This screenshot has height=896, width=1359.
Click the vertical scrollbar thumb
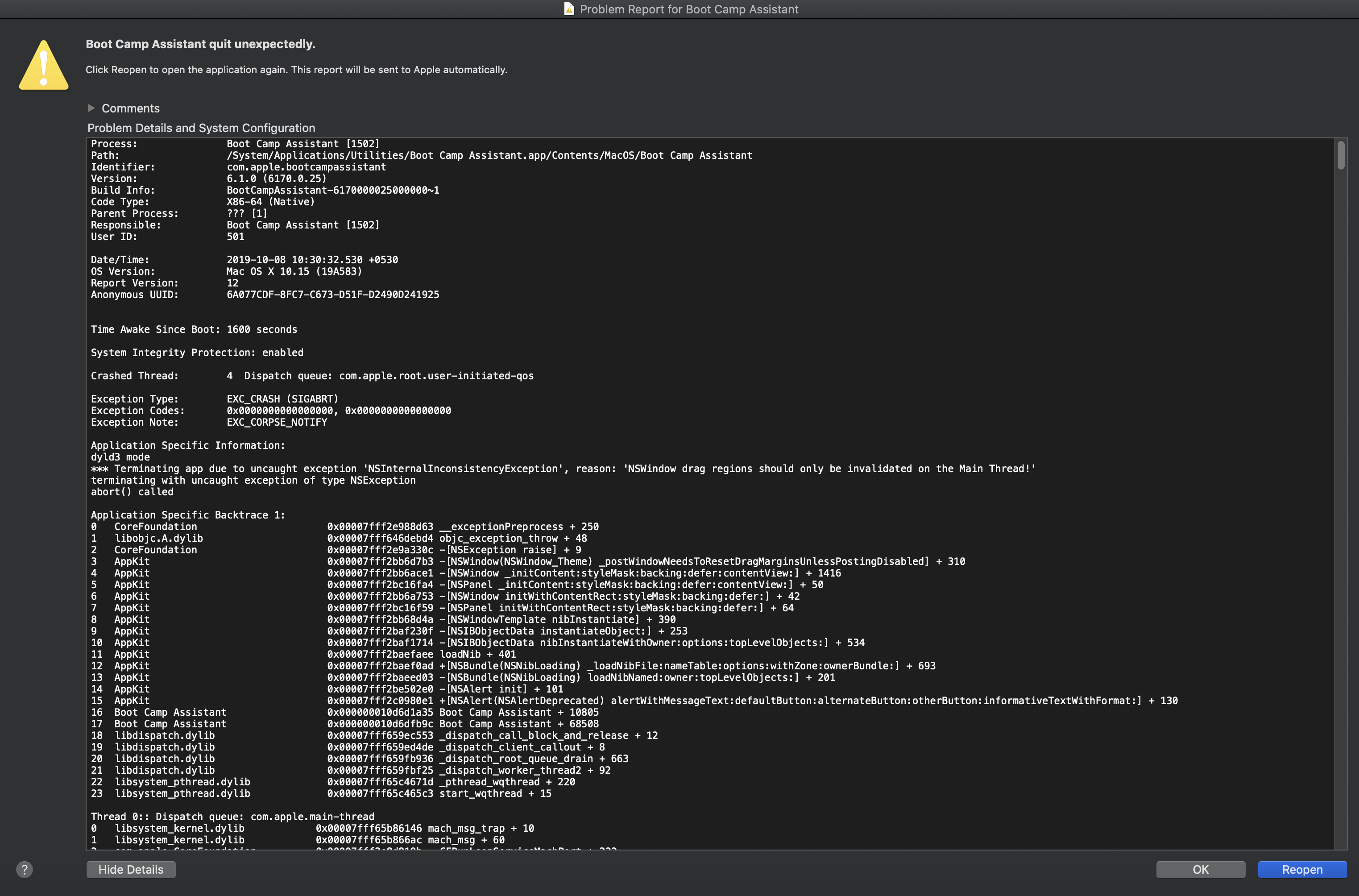pos(1341,155)
